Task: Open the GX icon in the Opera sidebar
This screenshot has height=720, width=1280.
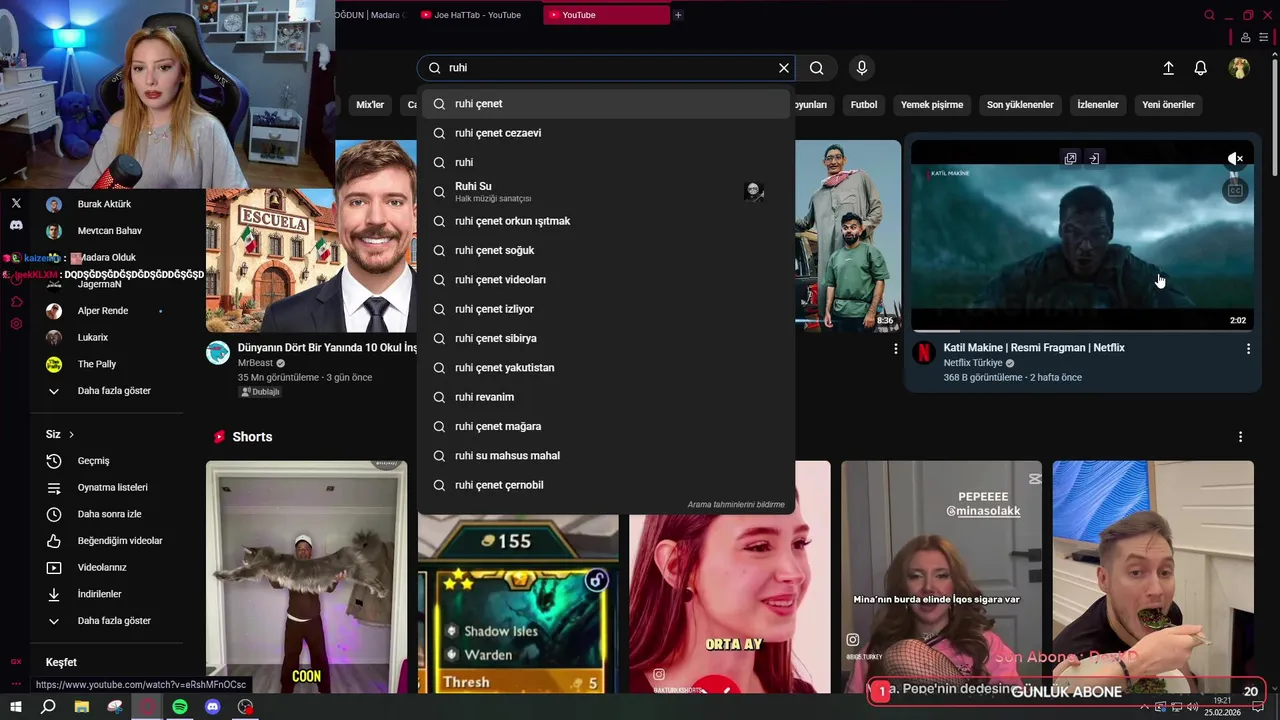Action: [16, 662]
